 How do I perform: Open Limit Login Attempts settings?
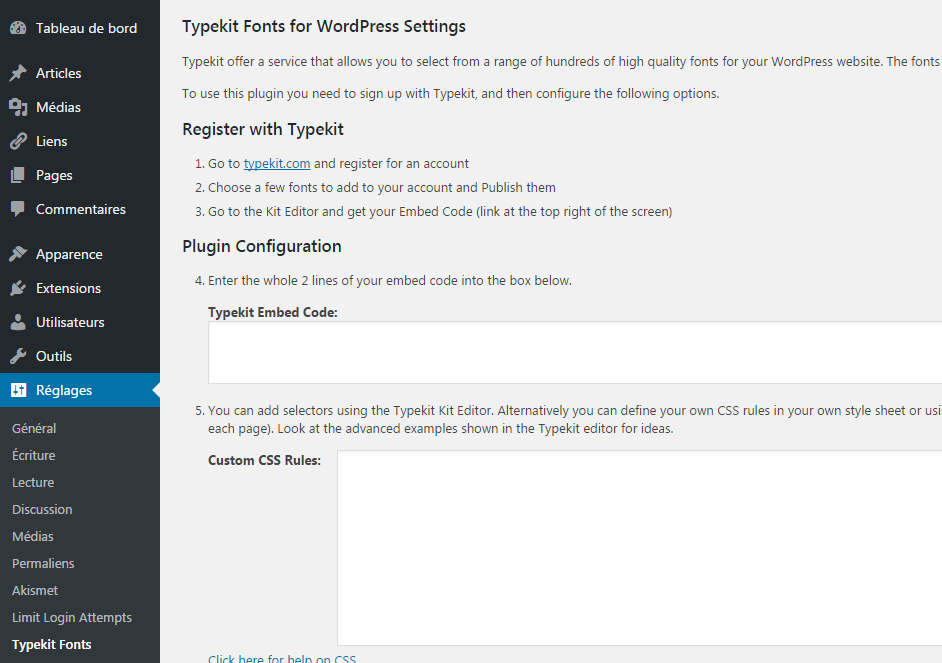71,617
